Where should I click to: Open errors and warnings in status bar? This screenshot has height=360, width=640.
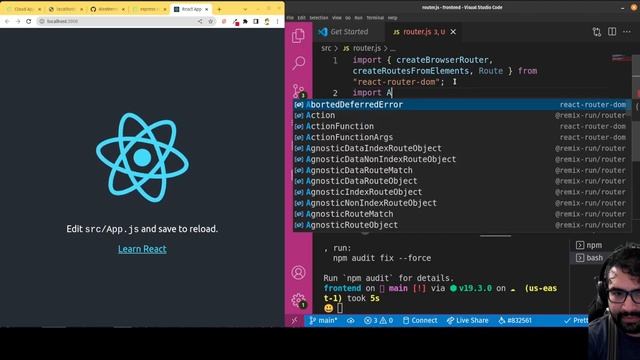[378, 321]
